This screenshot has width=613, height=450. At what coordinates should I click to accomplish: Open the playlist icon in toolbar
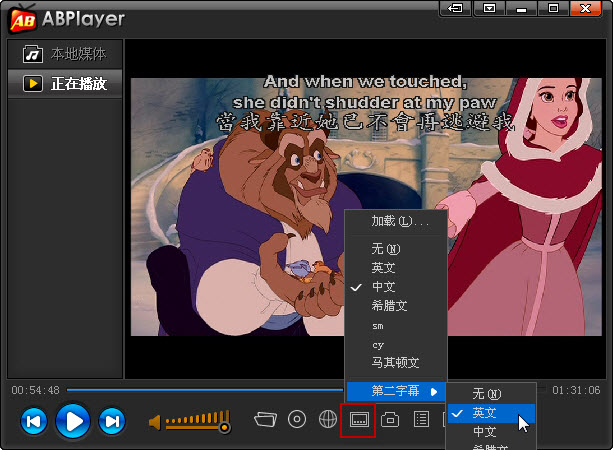point(421,420)
